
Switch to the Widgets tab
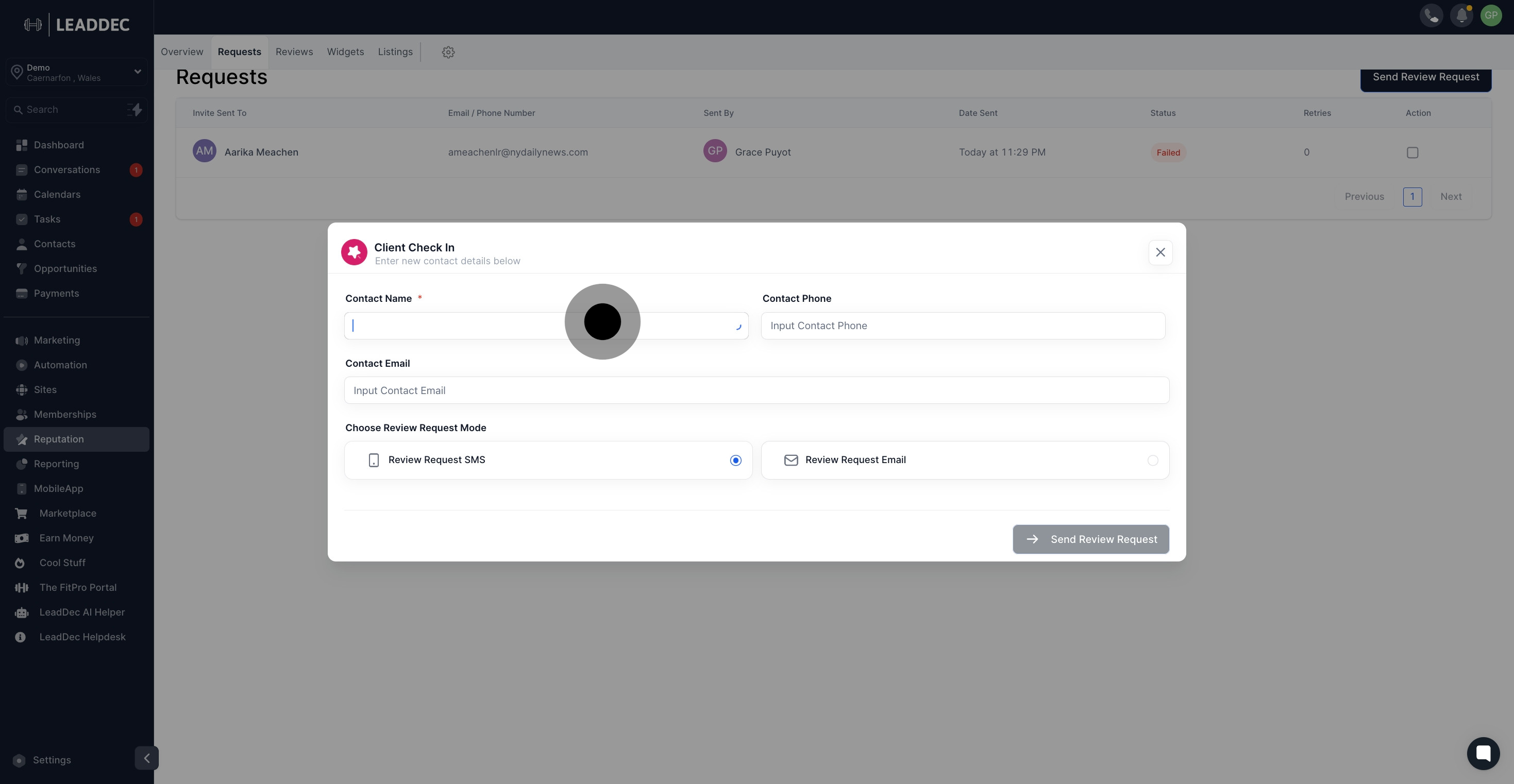[x=346, y=52]
